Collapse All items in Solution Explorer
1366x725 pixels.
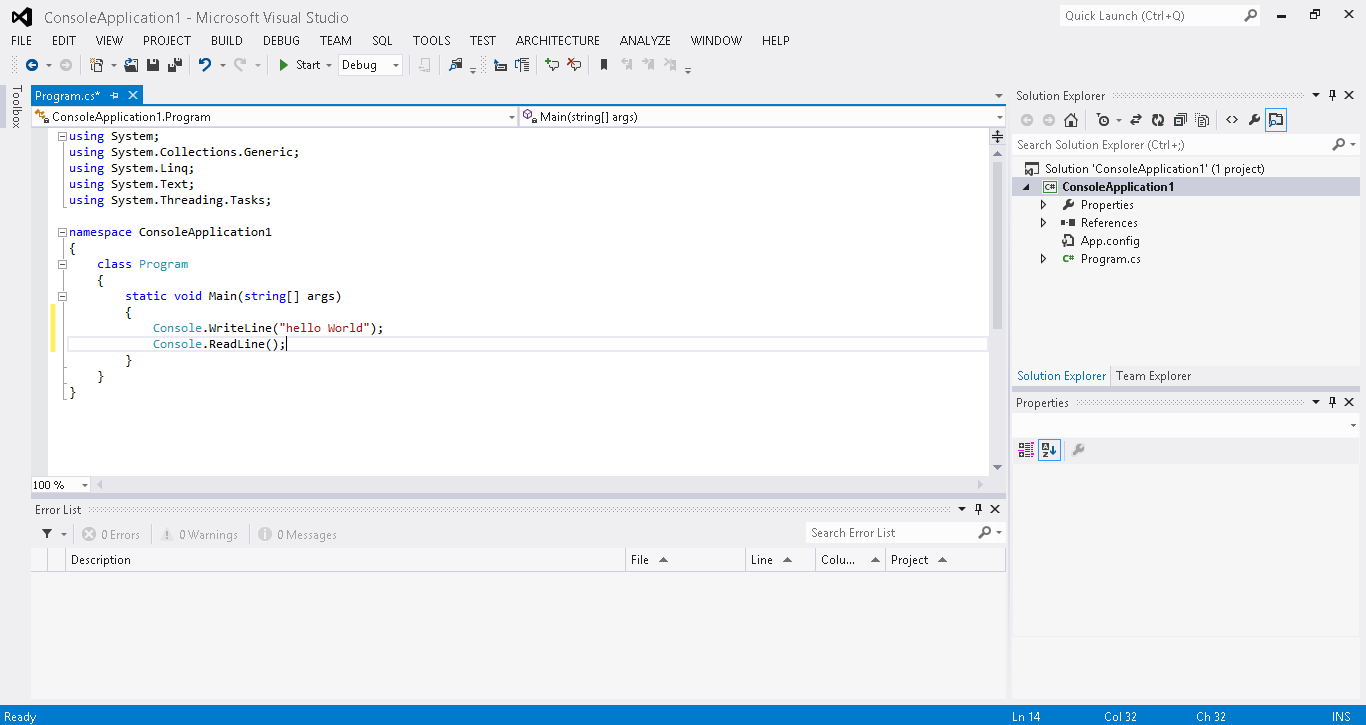click(x=1181, y=118)
